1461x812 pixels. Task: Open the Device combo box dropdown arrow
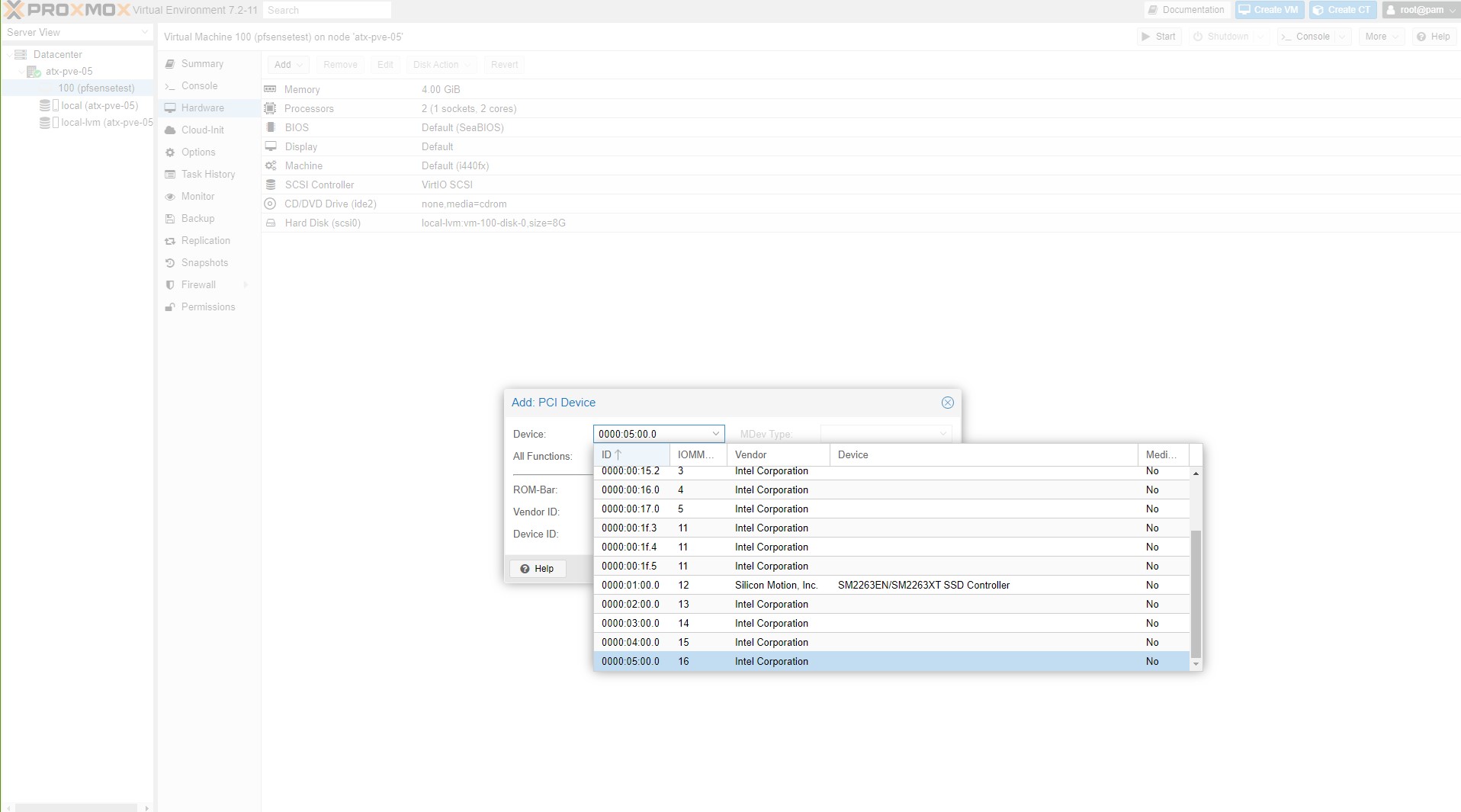pyautogui.click(x=715, y=434)
